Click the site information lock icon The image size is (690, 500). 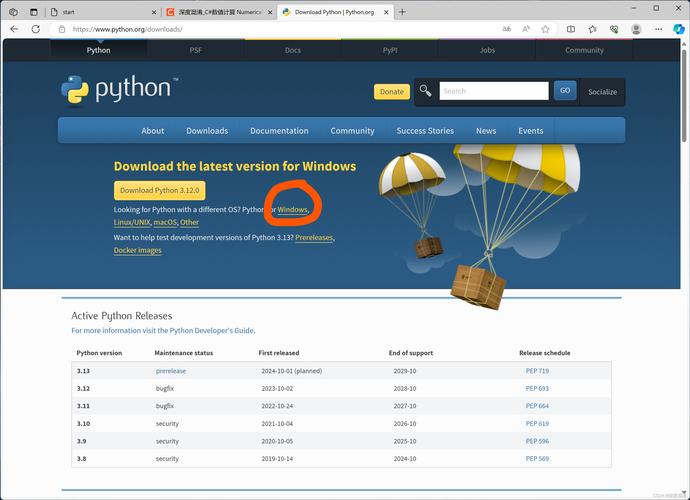tap(62, 29)
